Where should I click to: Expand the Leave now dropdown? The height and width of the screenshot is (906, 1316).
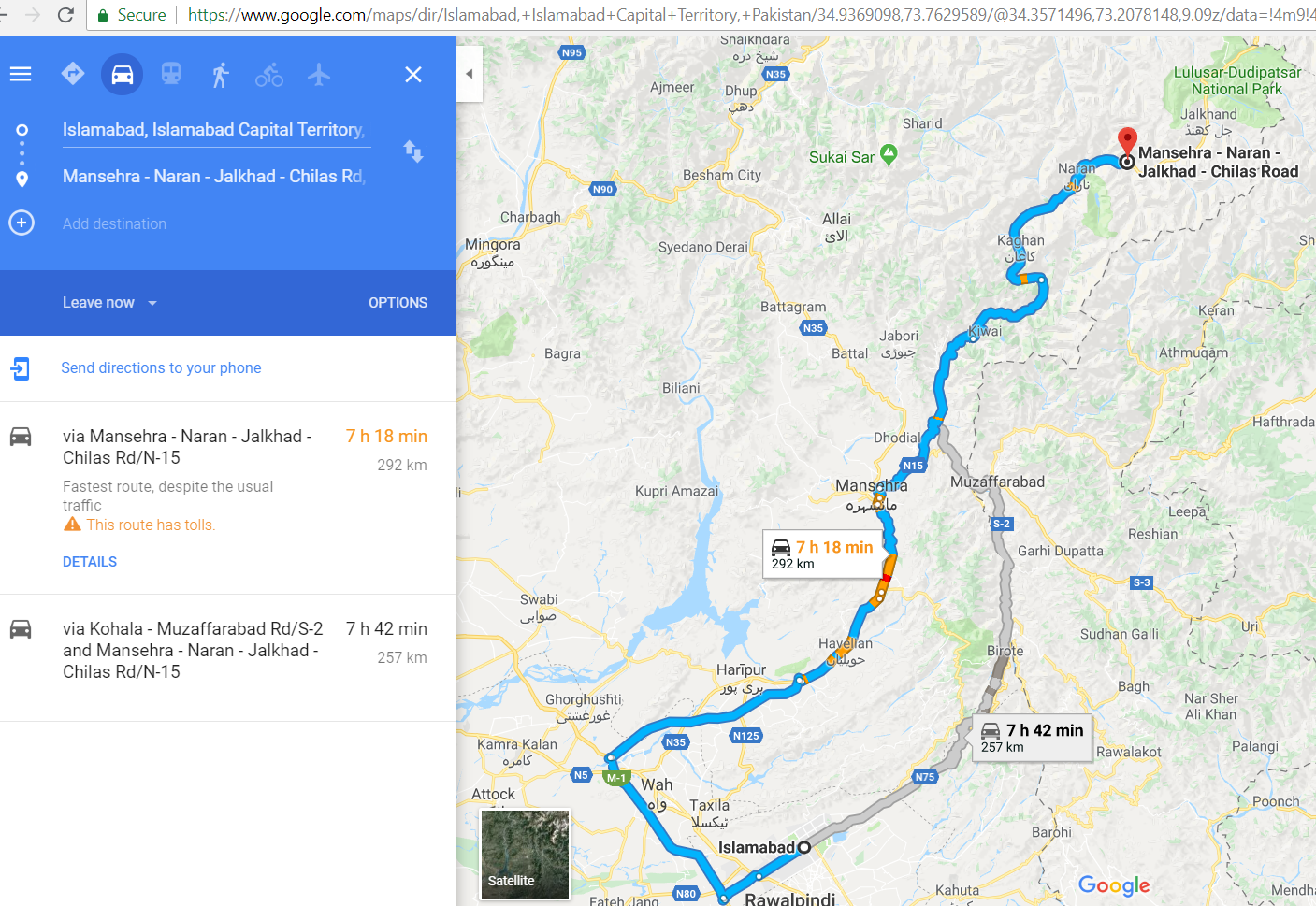tap(109, 303)
